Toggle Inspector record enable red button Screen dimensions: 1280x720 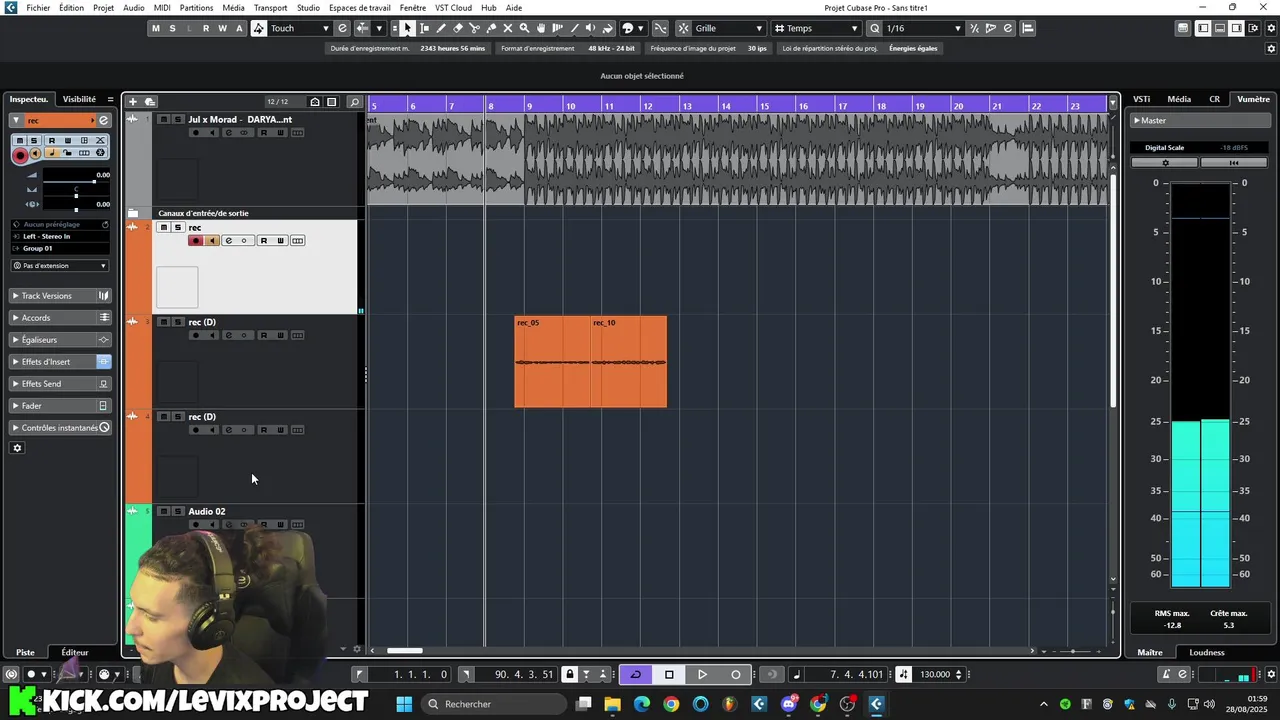coord(20,155)
